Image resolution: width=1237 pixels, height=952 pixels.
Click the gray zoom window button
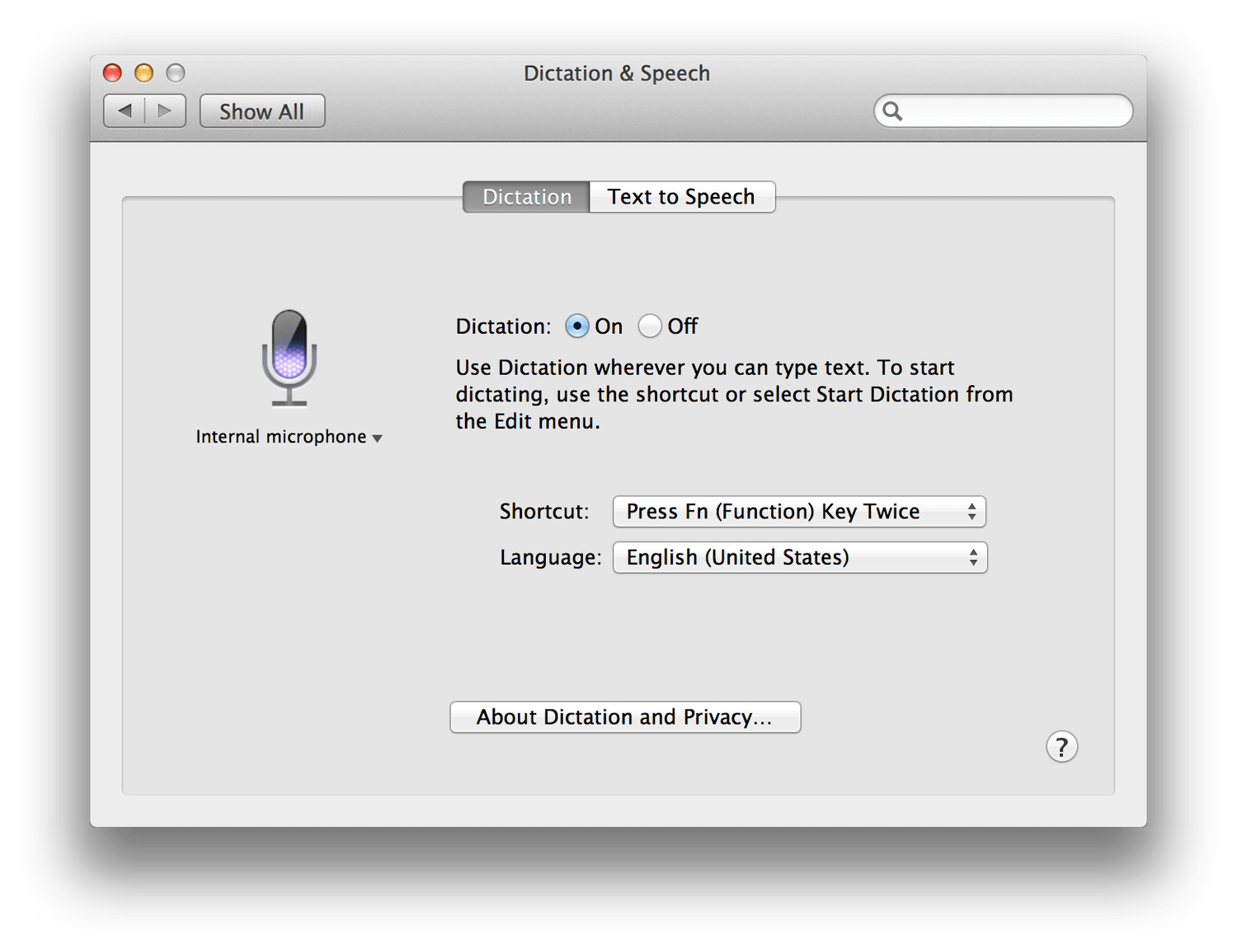[x=176, y=73]
